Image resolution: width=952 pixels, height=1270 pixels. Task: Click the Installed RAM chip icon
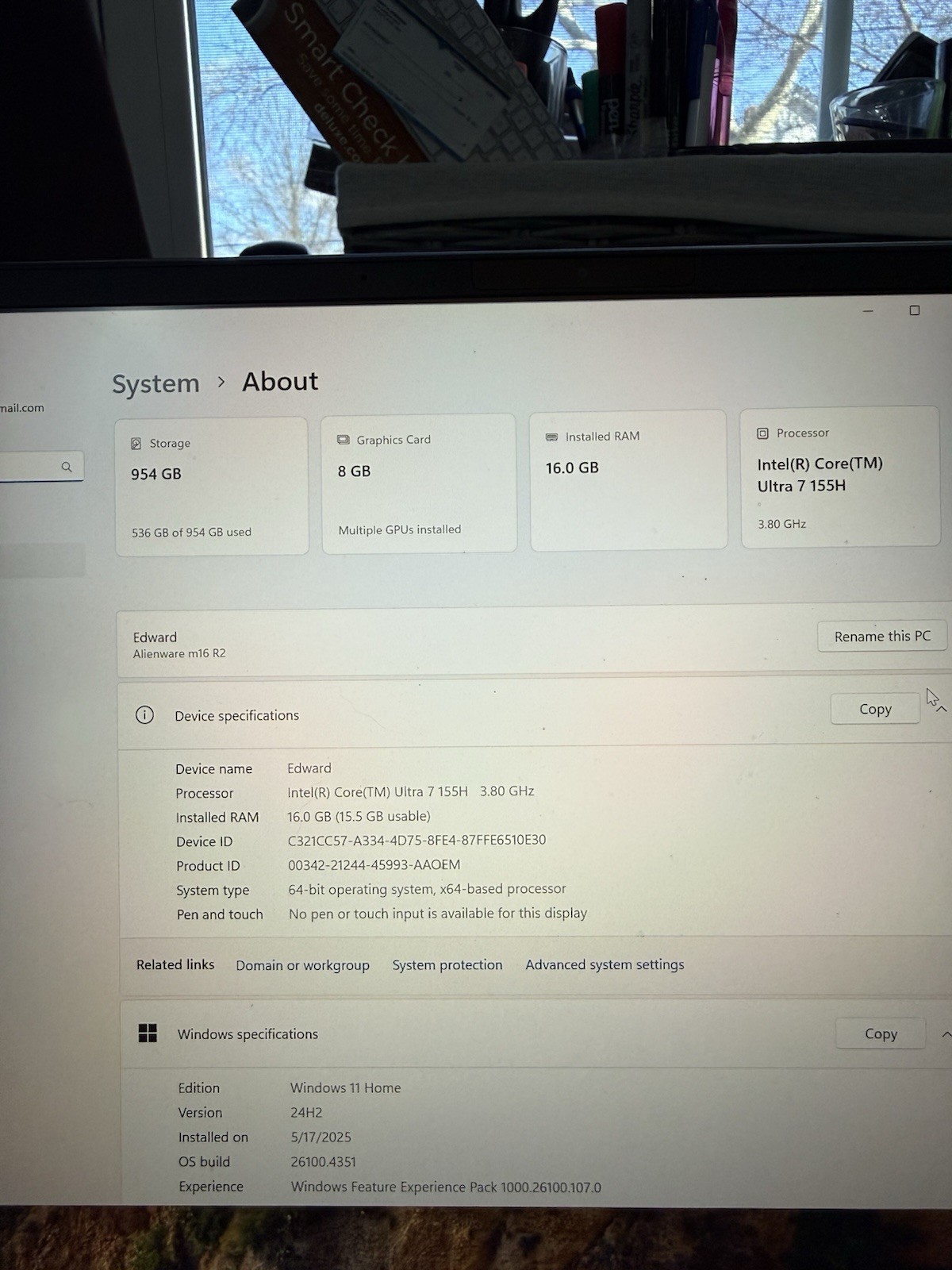[x=552, y=437]
